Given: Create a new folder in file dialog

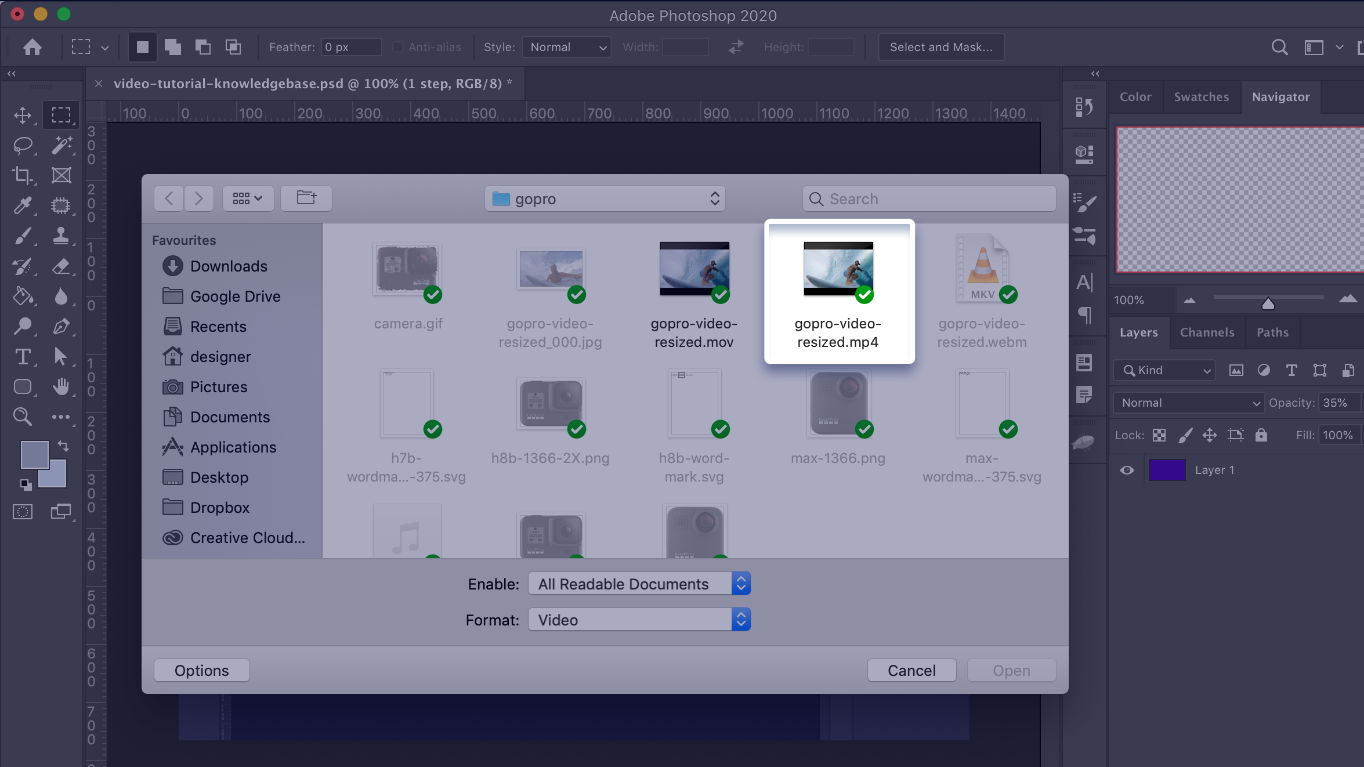Looking at the screenshot, I should (x=306, y=198).
